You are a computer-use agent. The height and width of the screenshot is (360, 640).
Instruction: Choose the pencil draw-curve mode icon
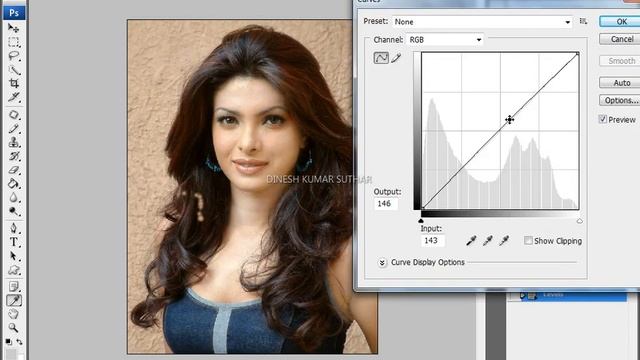(x=396, y=58)
